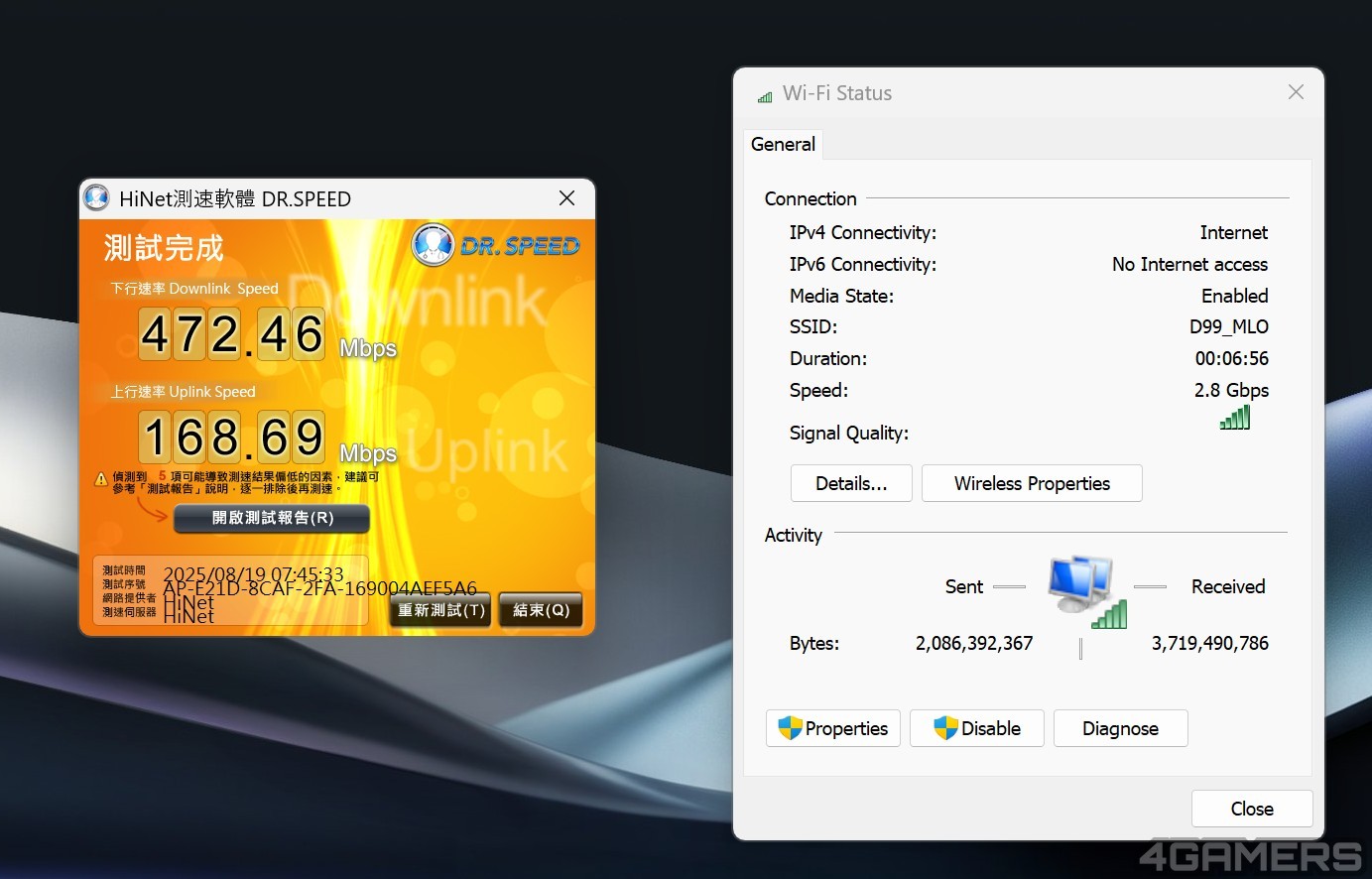Image resolution: width=1372 pixels, height=879 pixels.
Task: Click the network computers activity icon
Action: point(1087,591)
